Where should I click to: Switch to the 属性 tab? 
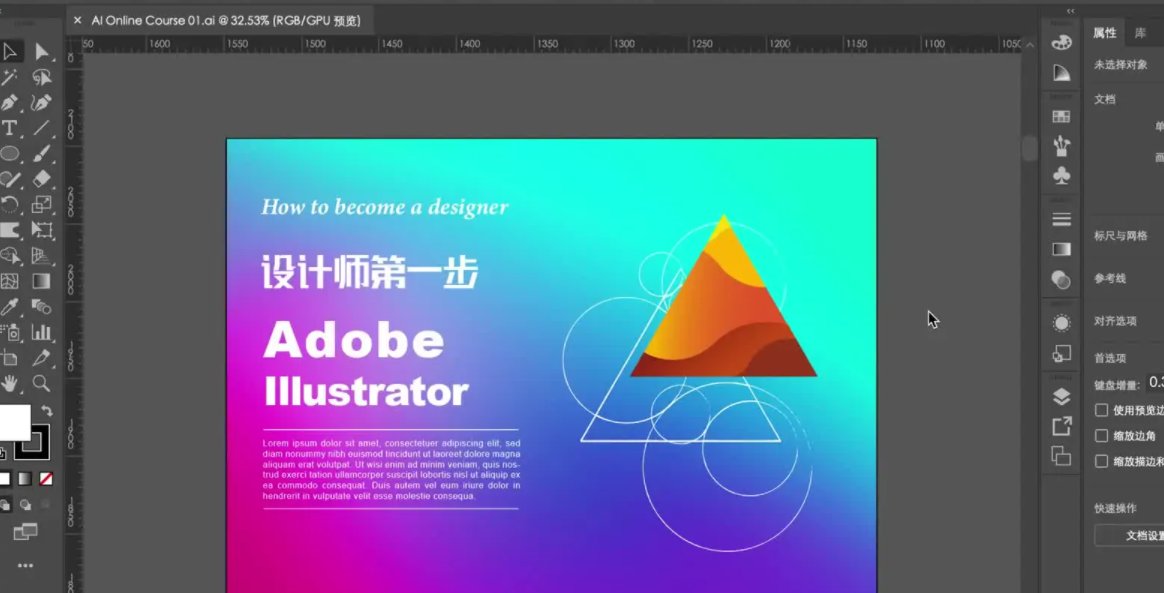pyautogui.click(x=1104, y=33)
